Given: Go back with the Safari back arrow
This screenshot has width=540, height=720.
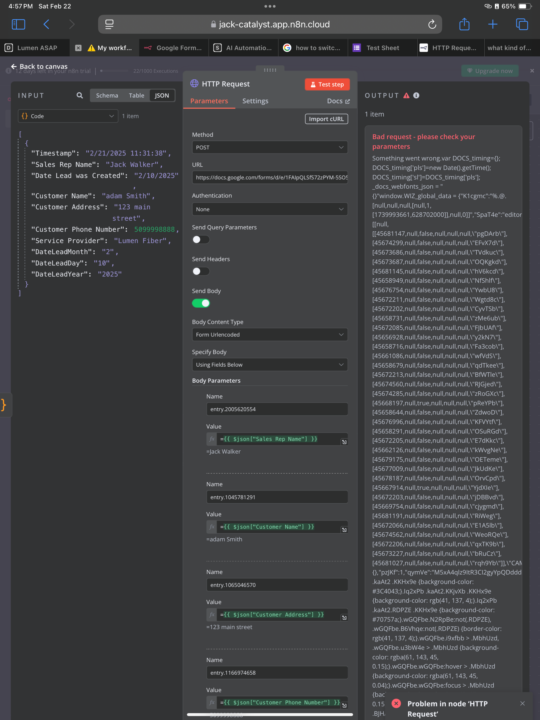Looking at the screenshot, I should coord(46,24).
